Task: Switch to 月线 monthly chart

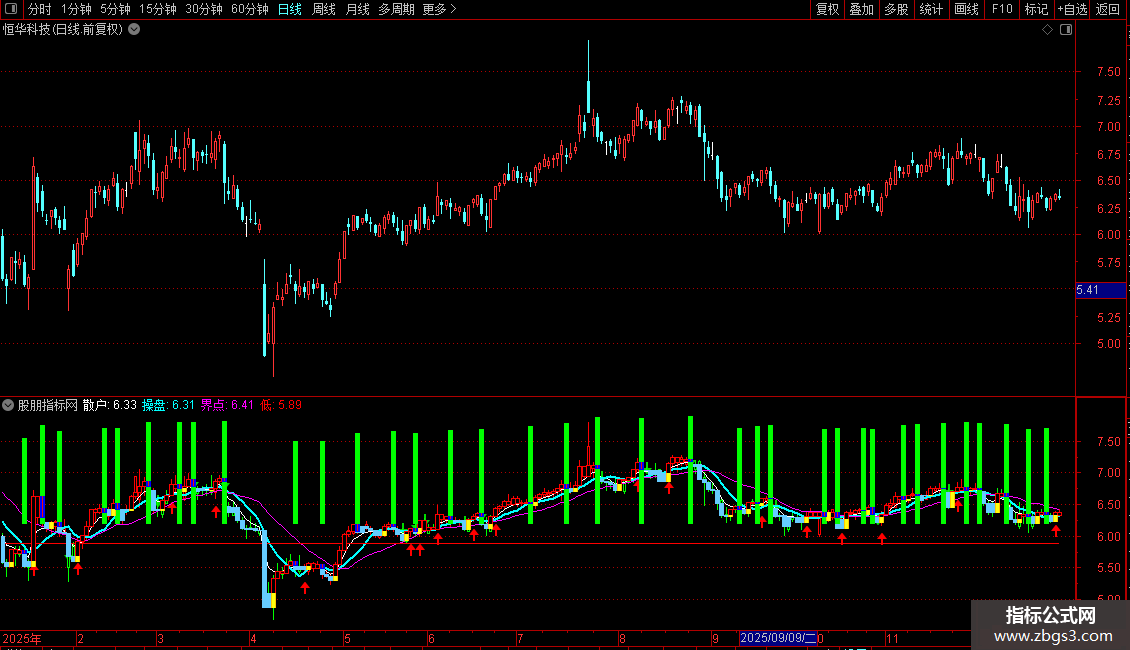Action: pos(357,9)
